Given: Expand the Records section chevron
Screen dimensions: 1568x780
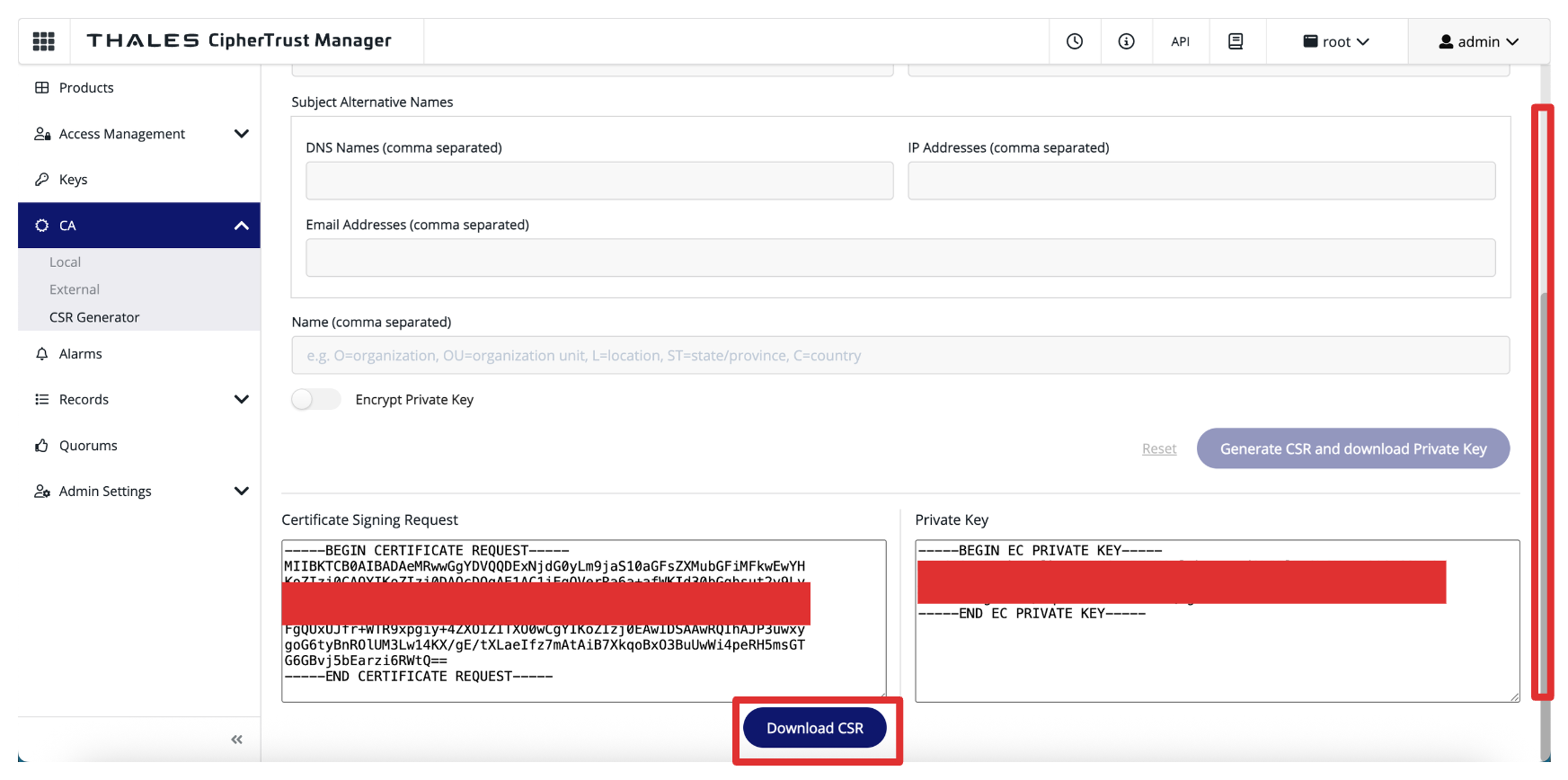Looking at the screenshot, I should [241, 400].
